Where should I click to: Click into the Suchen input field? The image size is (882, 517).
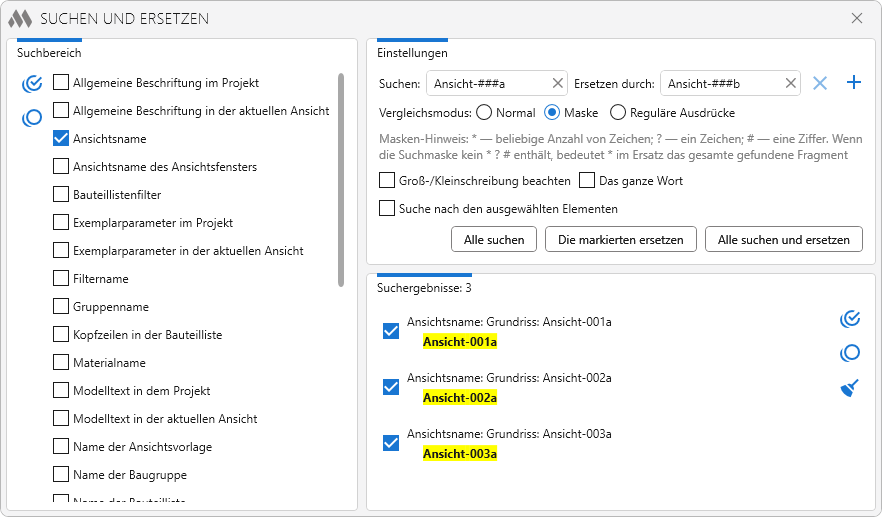[488, 84]
